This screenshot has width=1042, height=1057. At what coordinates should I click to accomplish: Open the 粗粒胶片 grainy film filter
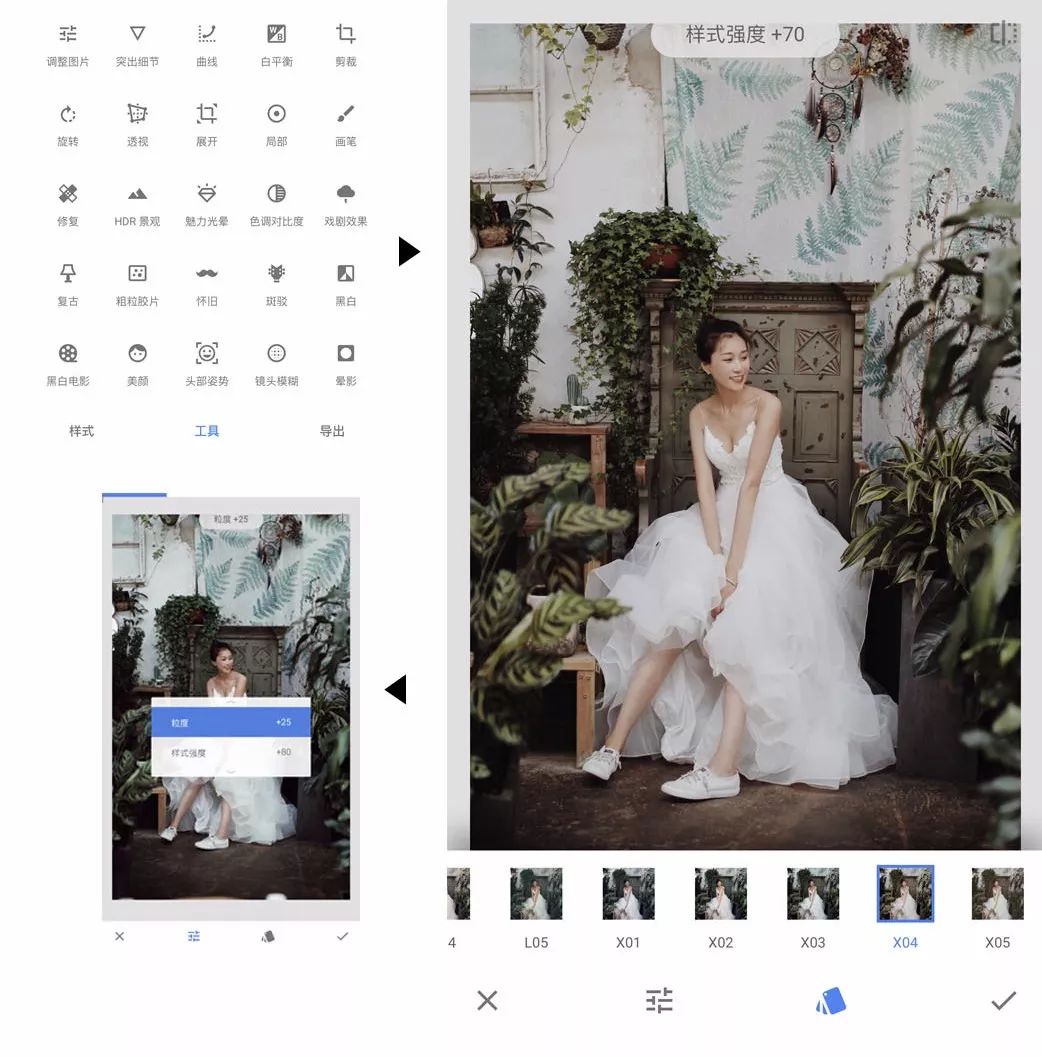137,285
